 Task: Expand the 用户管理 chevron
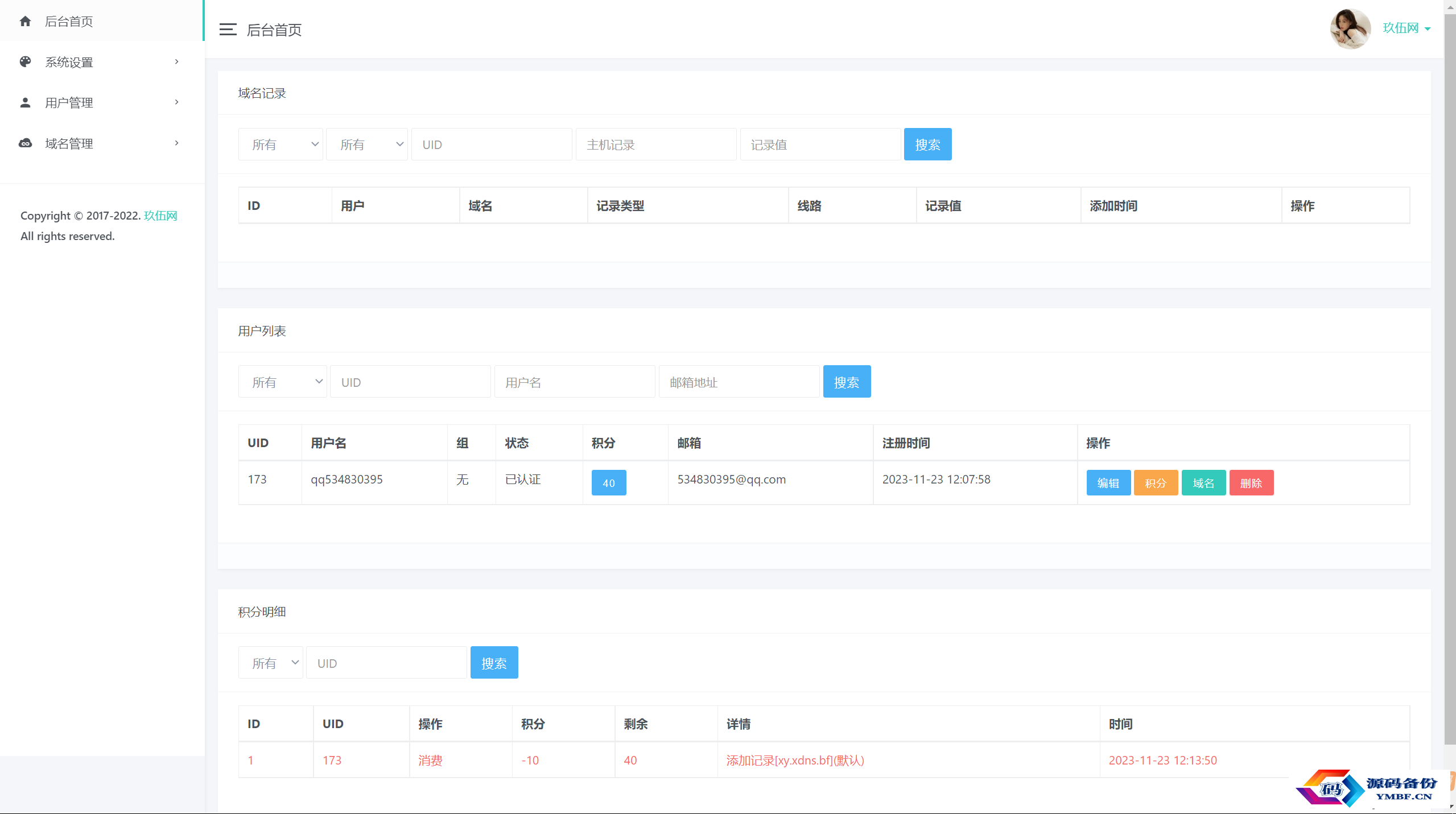[x=176, y=102]
